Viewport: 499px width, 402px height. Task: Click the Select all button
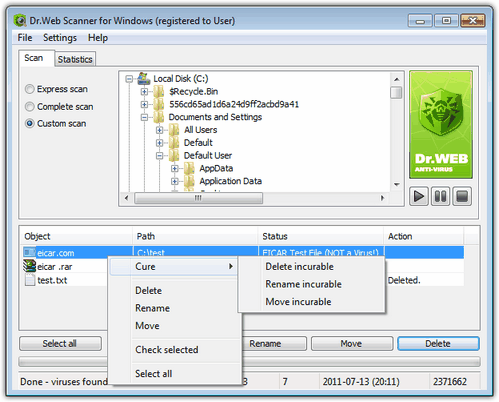click(60, 344)
